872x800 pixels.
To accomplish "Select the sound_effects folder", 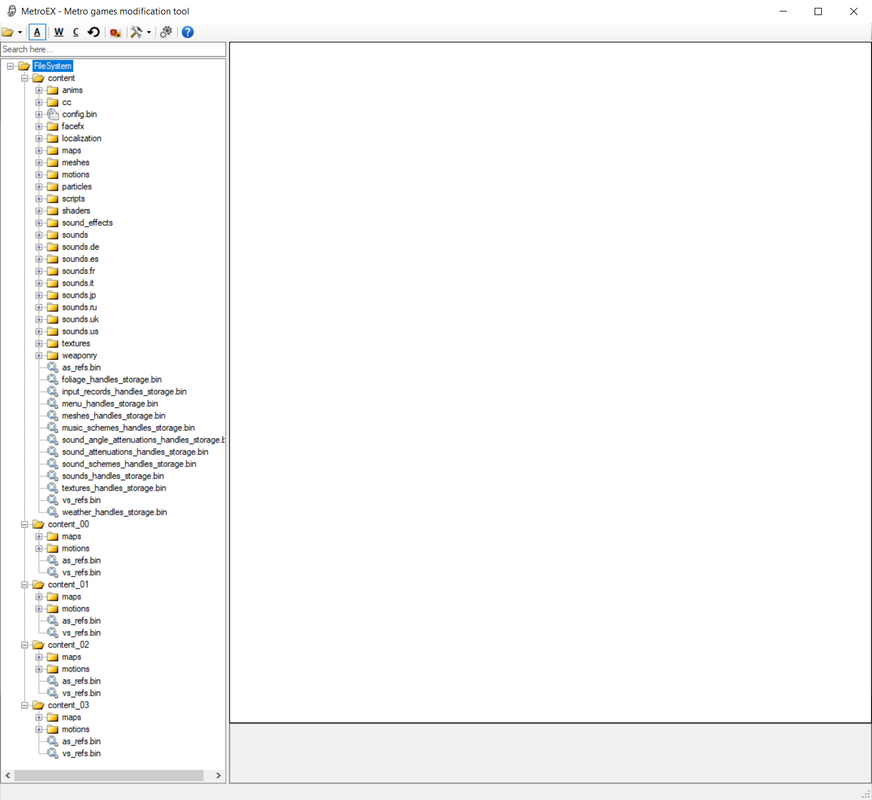I will click(x=87, y=223).
